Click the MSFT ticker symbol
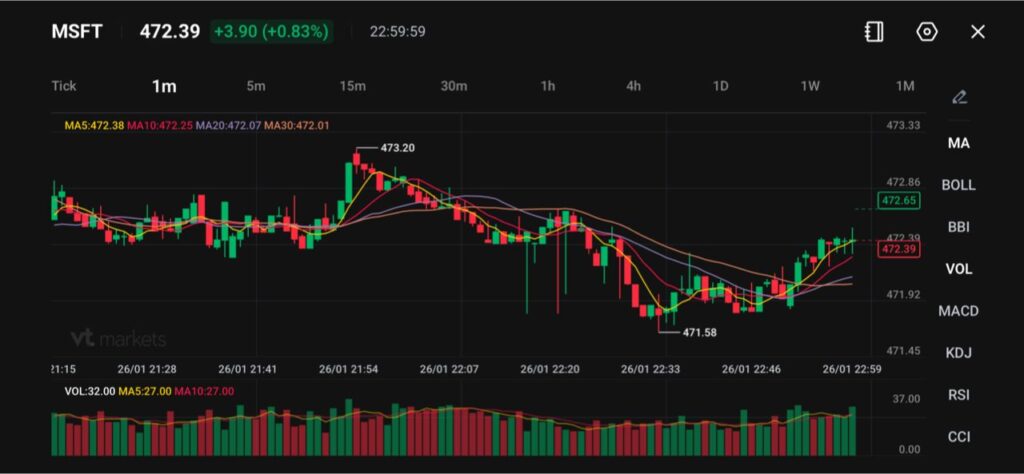Screen dimensions: 1024x474 coord(77,32)
